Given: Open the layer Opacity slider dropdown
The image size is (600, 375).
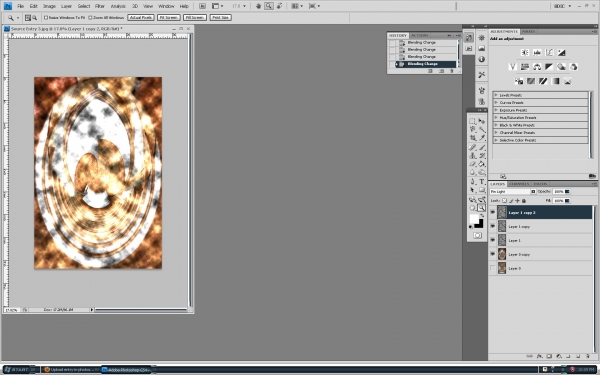Looking at the screenshot, I should (x=567, y=191).
